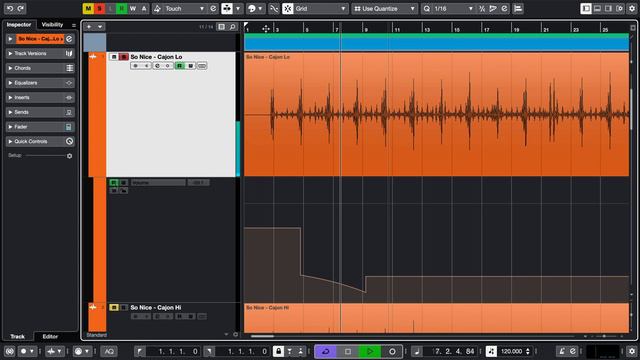Toggle global Write automation W button
Screen dimensions: 640x360
coord(133,9)
